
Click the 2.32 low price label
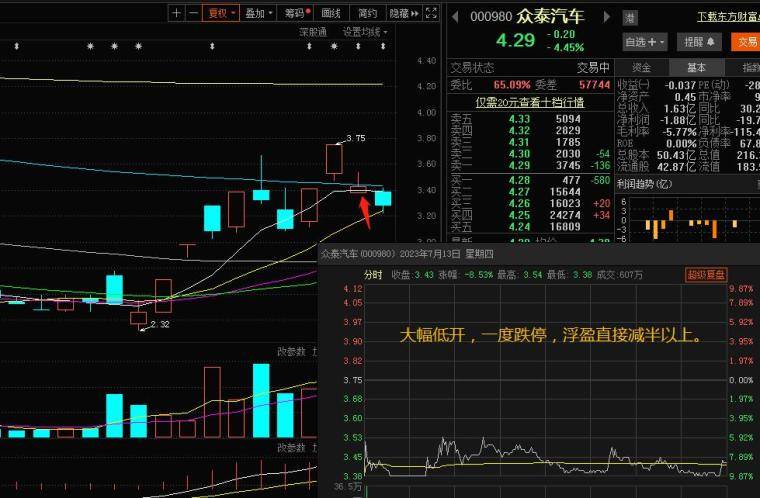pyautogui.click(x=160, y=324)
